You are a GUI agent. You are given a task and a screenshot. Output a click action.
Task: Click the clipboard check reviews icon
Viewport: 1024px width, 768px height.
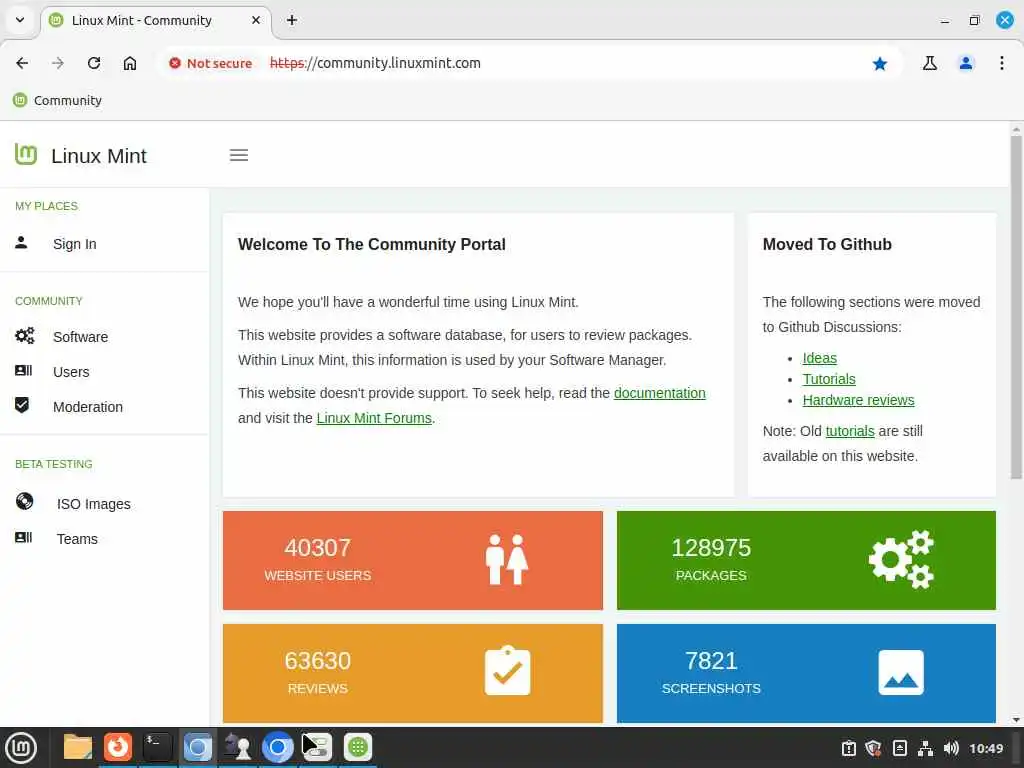coord(507,671)
